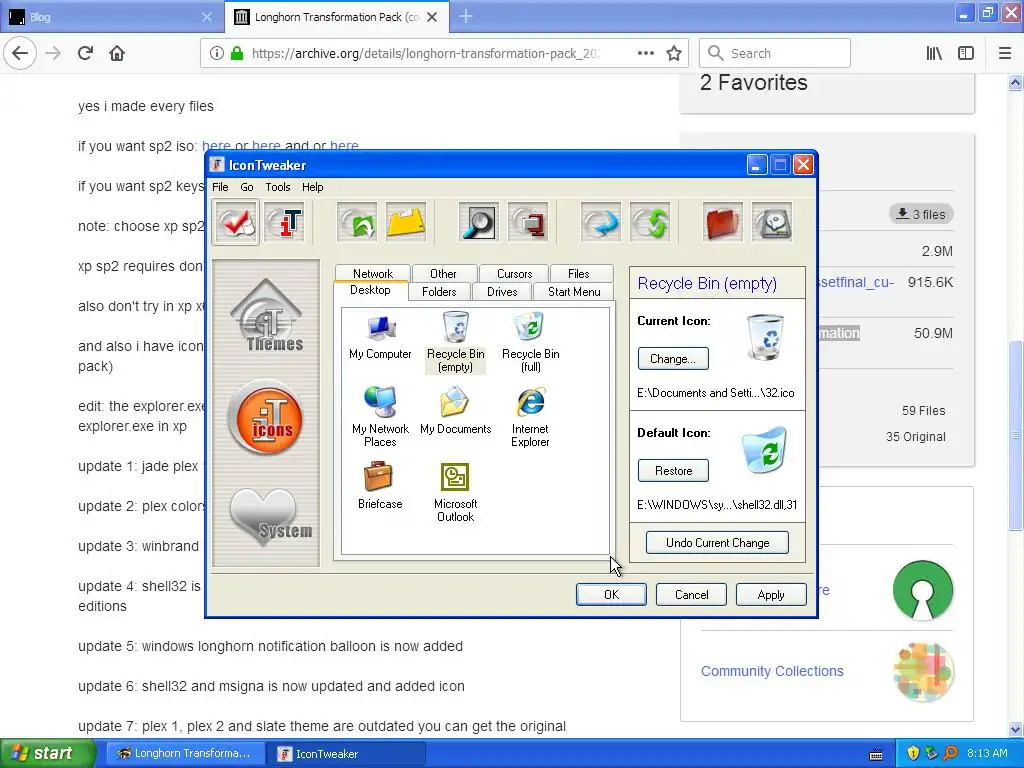Click the site info icon in address bar
Screen dimensions: 1024x768
click(x=216, y=53)
